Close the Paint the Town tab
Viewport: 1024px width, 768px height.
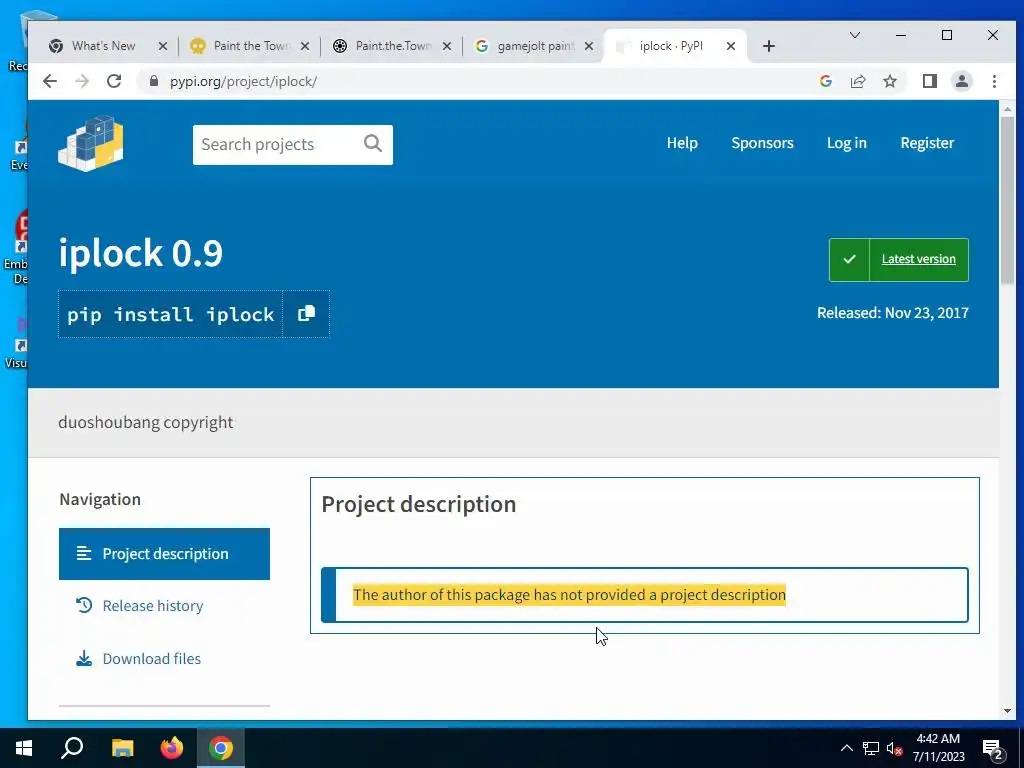pos(304,46)
